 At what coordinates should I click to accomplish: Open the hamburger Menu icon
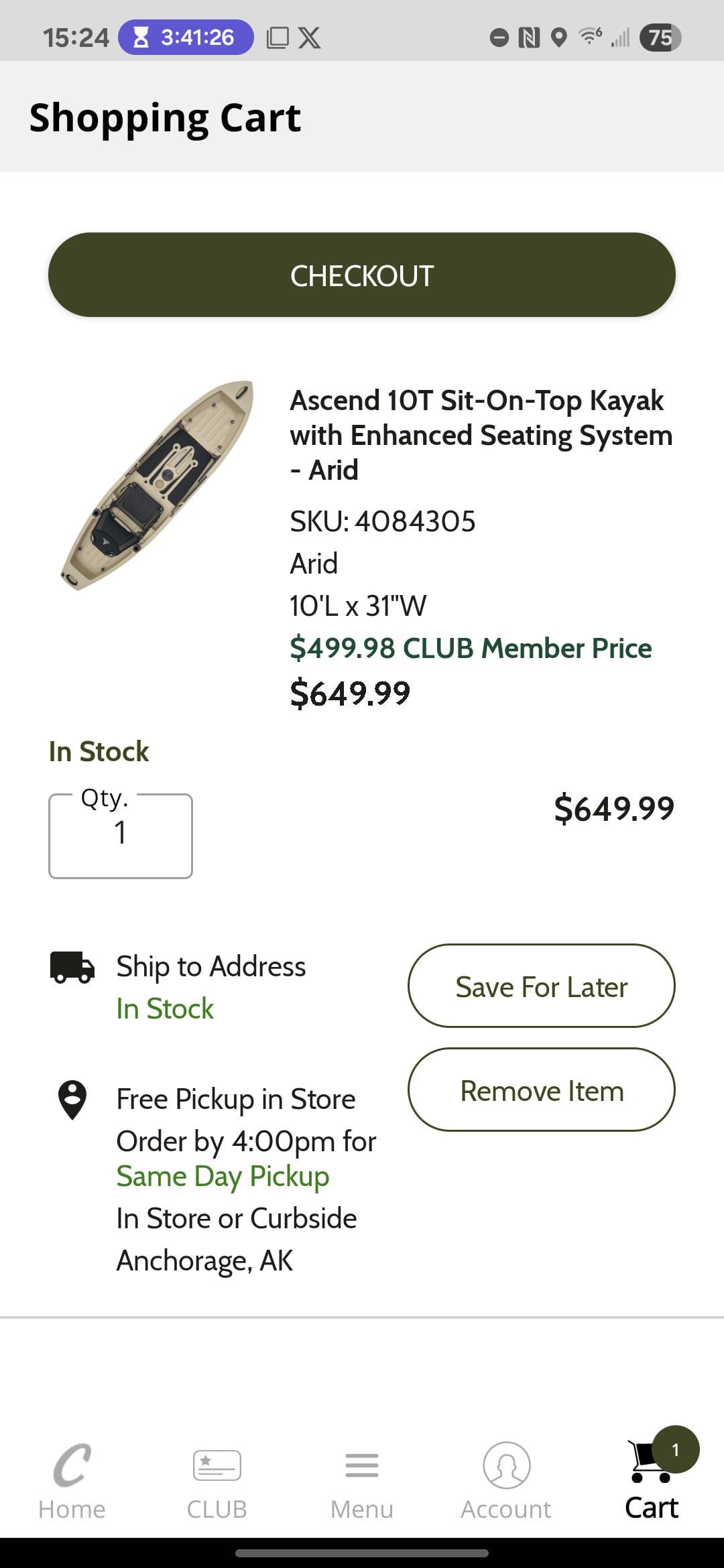tap(361, 1465)
